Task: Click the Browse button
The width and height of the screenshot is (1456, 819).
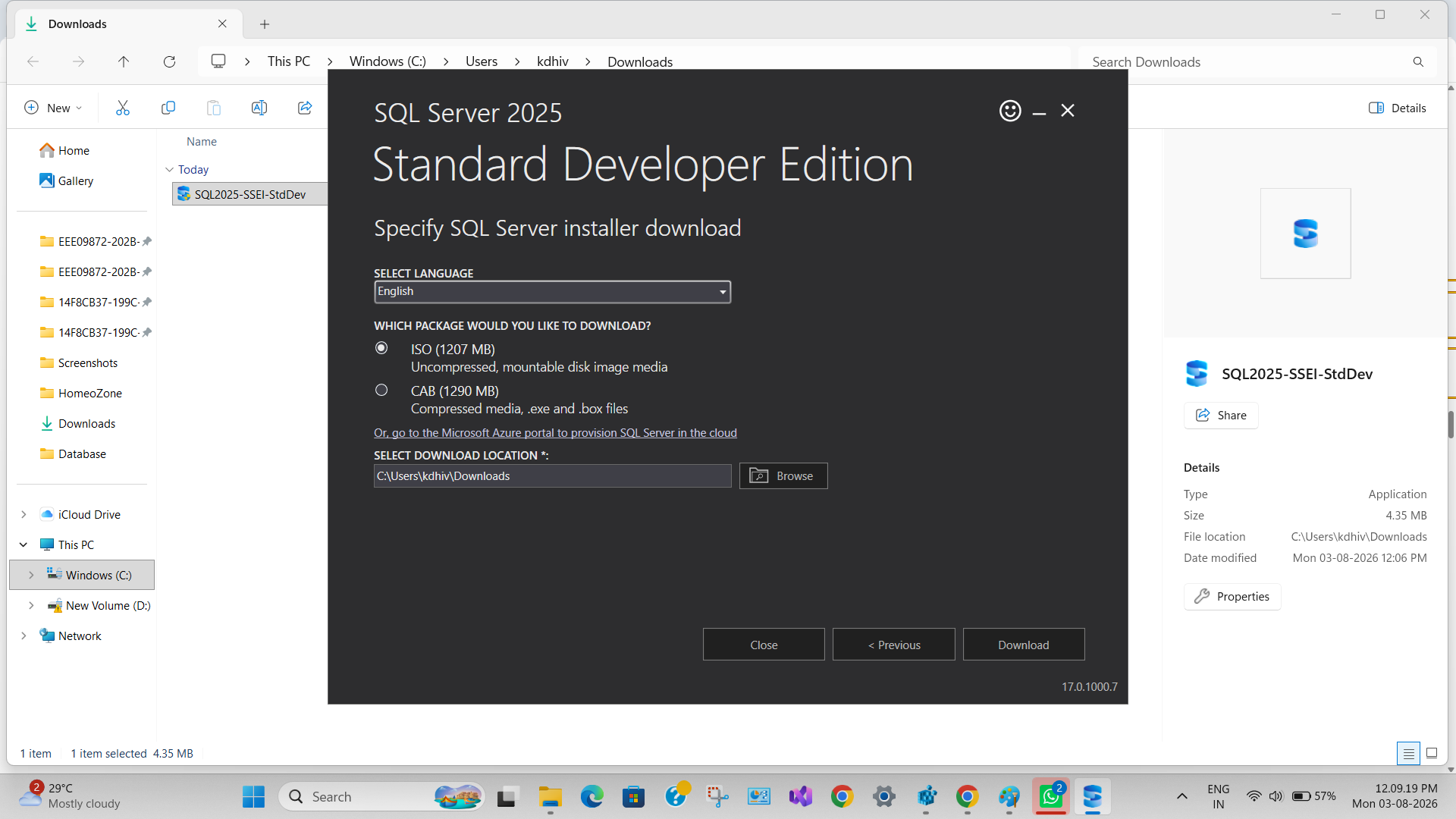Action: click(x=783, y=476)
